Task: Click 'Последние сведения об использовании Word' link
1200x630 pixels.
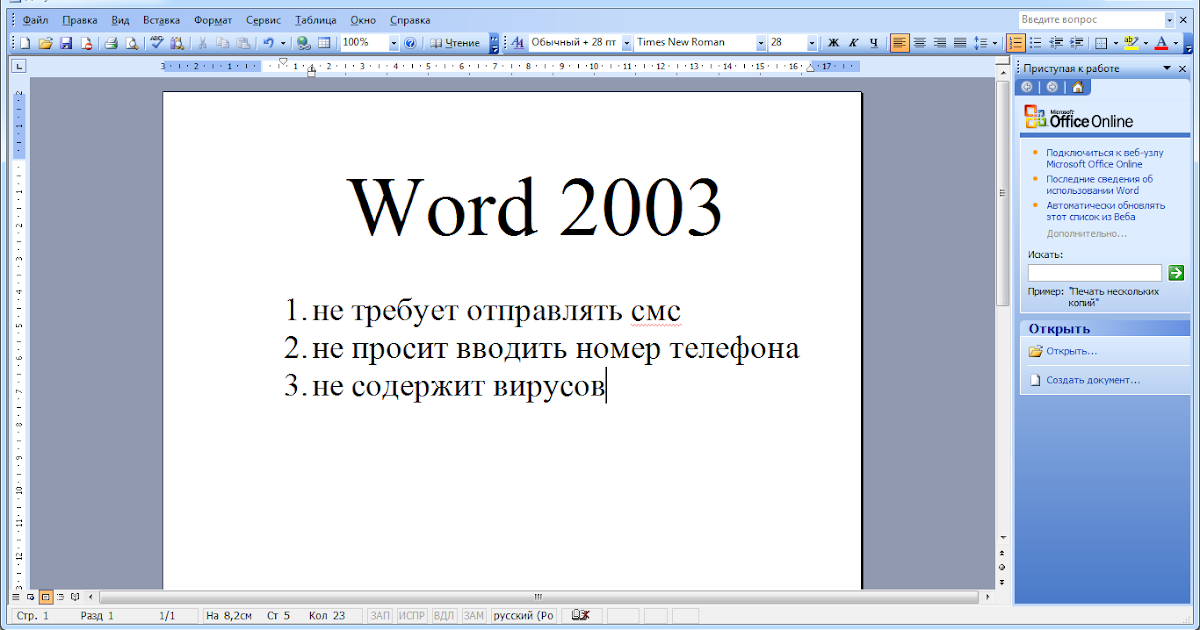Action: coord(1100,185)
